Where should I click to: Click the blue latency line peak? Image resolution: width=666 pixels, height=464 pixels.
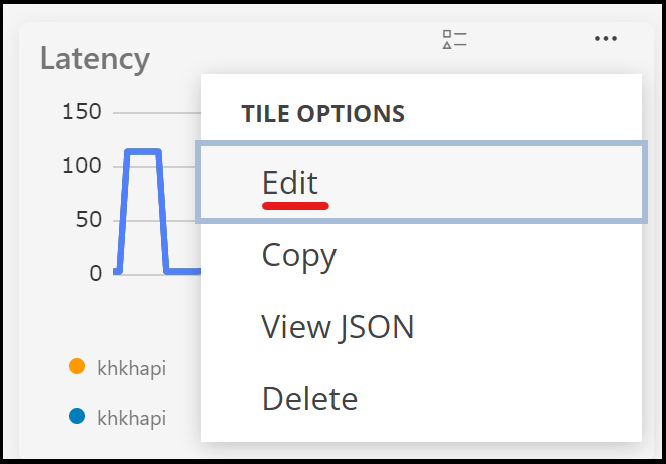[143, 152]
